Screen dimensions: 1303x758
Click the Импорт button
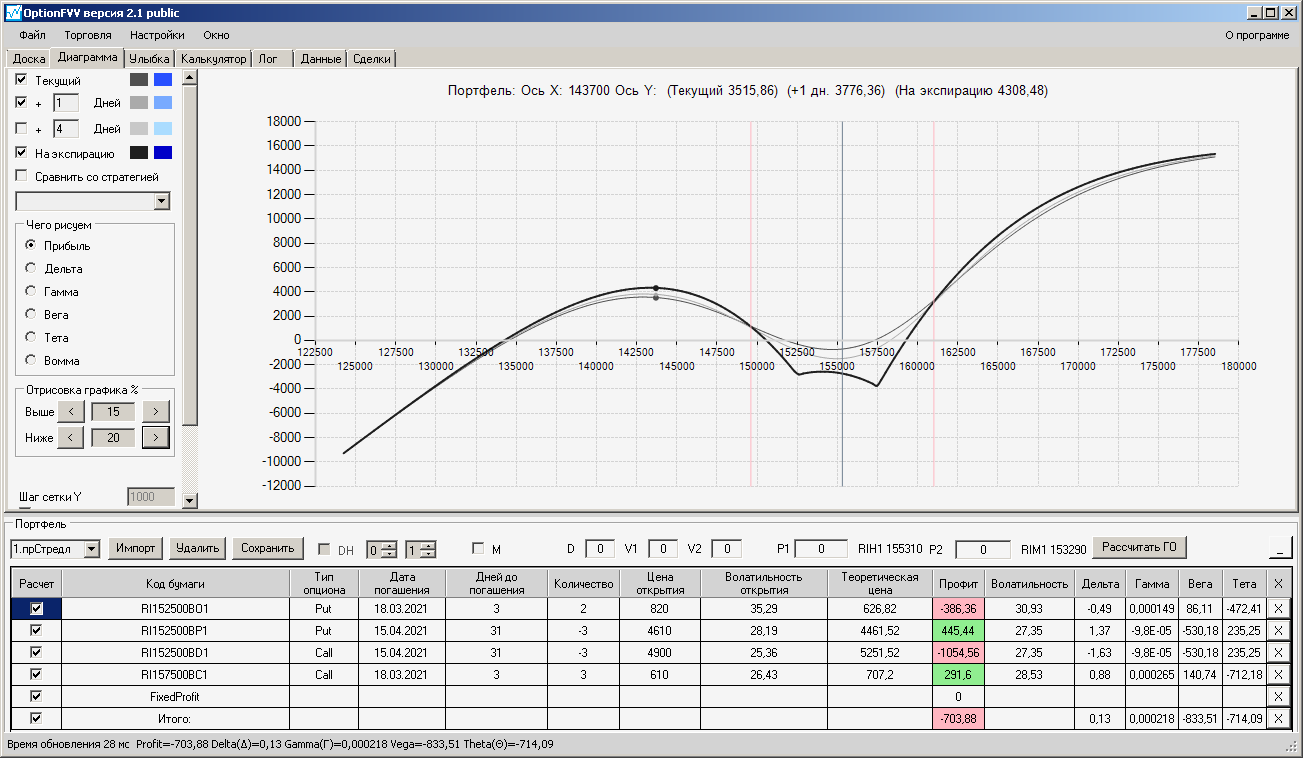(x=135, y=548)
